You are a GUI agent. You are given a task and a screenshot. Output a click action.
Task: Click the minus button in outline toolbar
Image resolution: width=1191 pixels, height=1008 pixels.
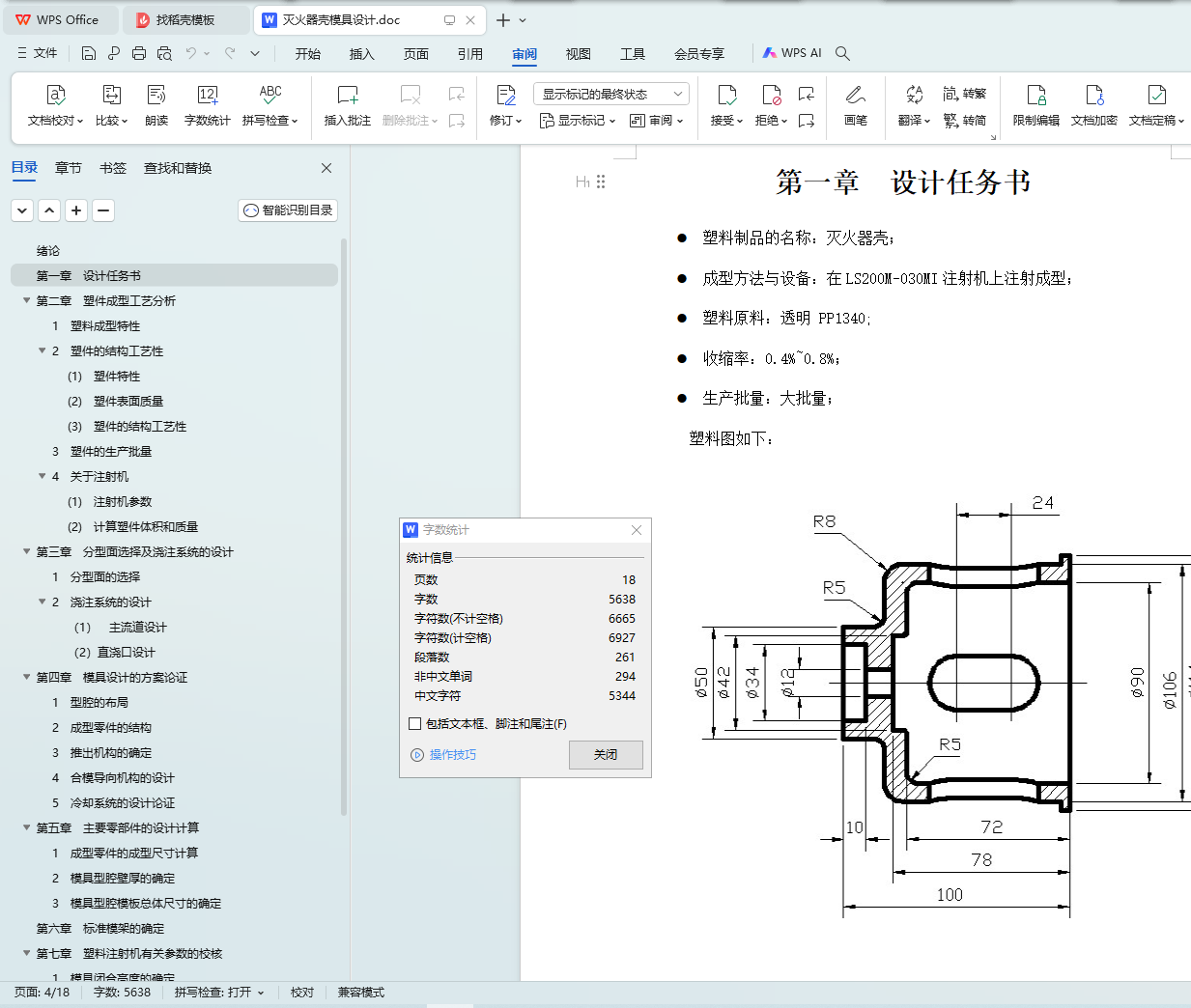coord(103,210)
